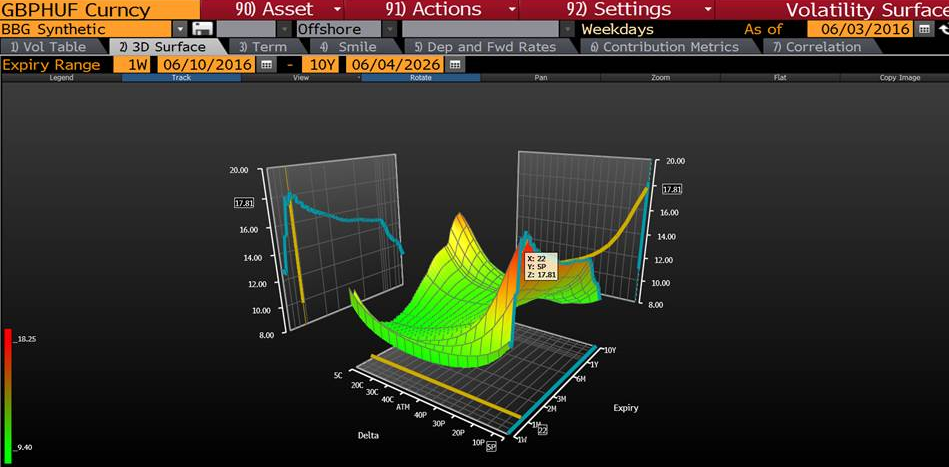Select the Pan mode button
Screen dimensions: 949x467
pyautogui.click(x=540, y=77)
